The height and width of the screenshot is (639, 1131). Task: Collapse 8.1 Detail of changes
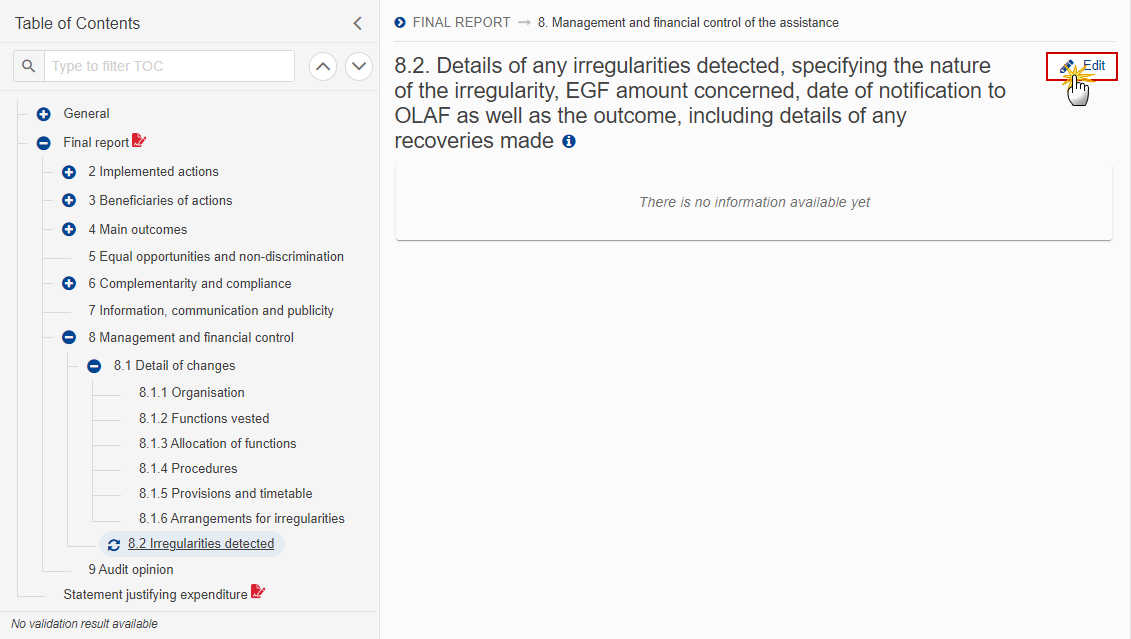[x=94, y=366]
